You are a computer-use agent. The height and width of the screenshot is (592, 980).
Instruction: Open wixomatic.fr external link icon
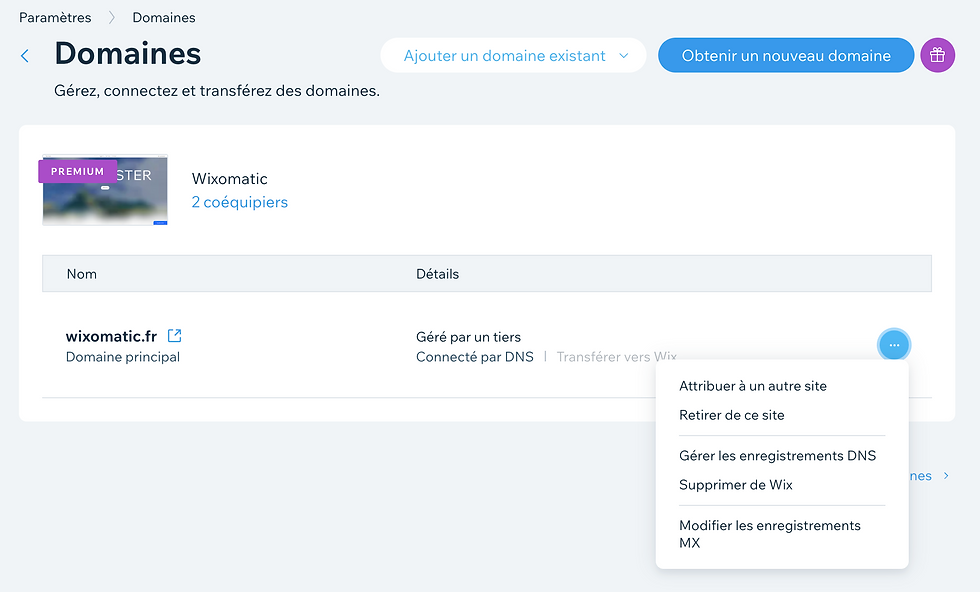[x=174, y=336]
